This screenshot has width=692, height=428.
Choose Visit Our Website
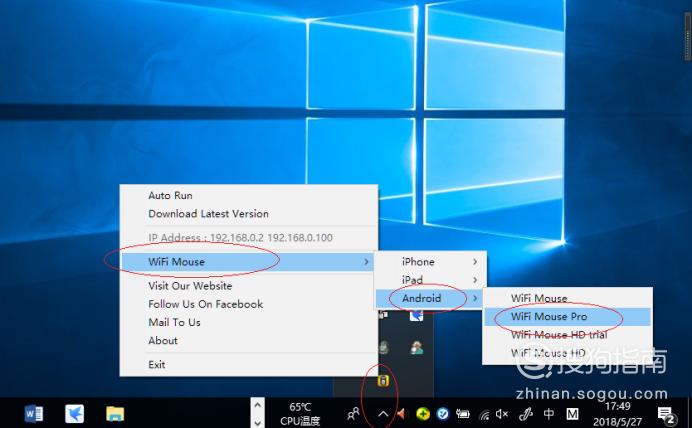249,286
